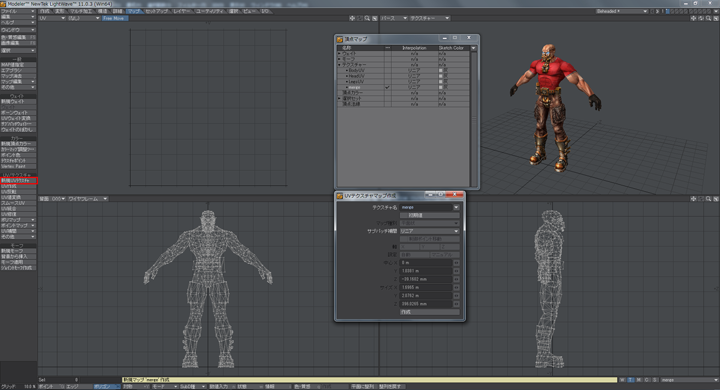Open the ワイヤフレーム display dropdown of bottom viewport
The width and height of the screenshot is (720, 390).
pyautogui.click(x=88, y=199)
